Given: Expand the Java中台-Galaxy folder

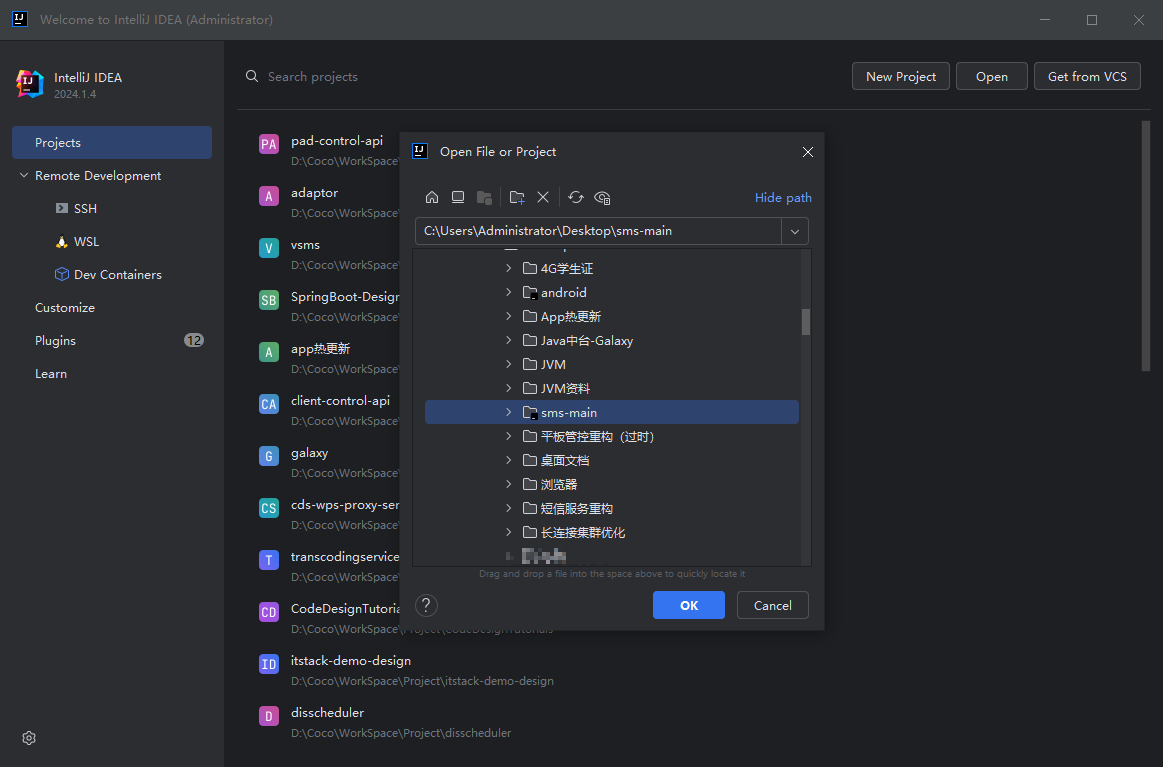Looking at the screenshot, I should point(508,340).
